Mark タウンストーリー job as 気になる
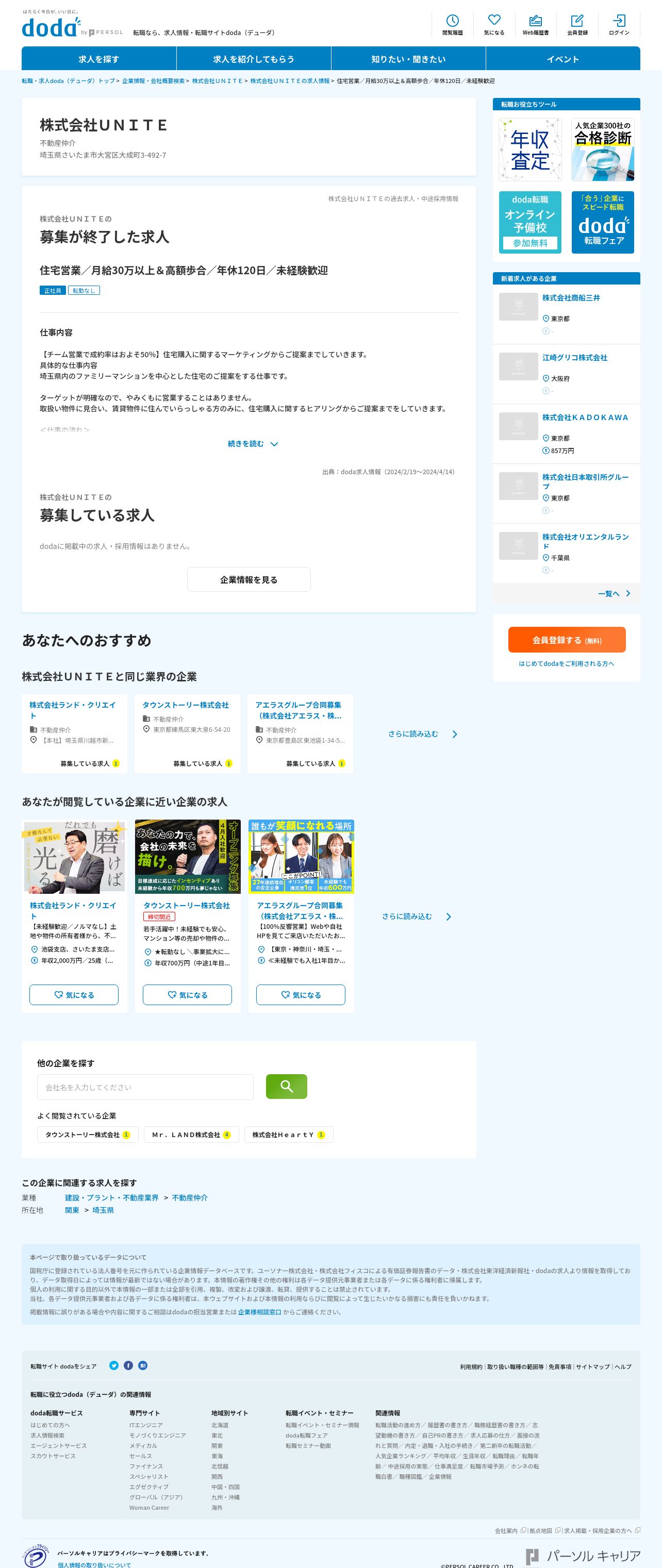Screen dimensions: 662x1568 187,995
